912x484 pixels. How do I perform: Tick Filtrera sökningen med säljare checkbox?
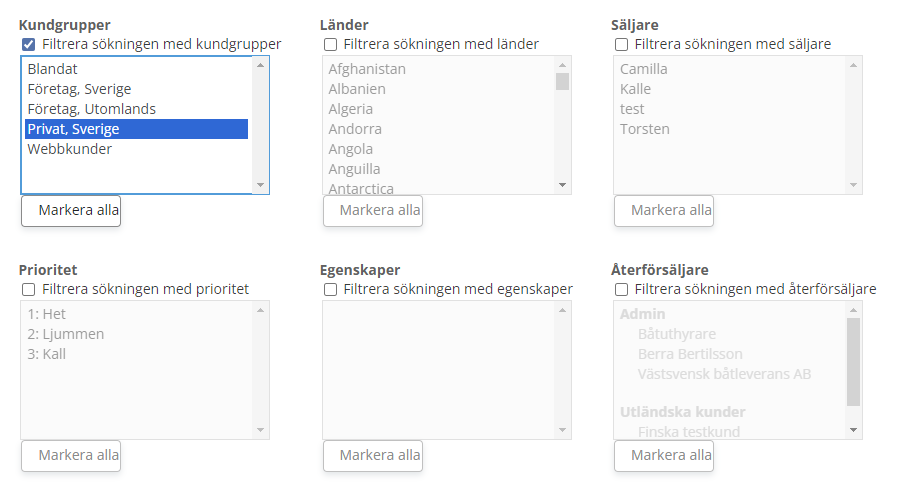[621, 44]
